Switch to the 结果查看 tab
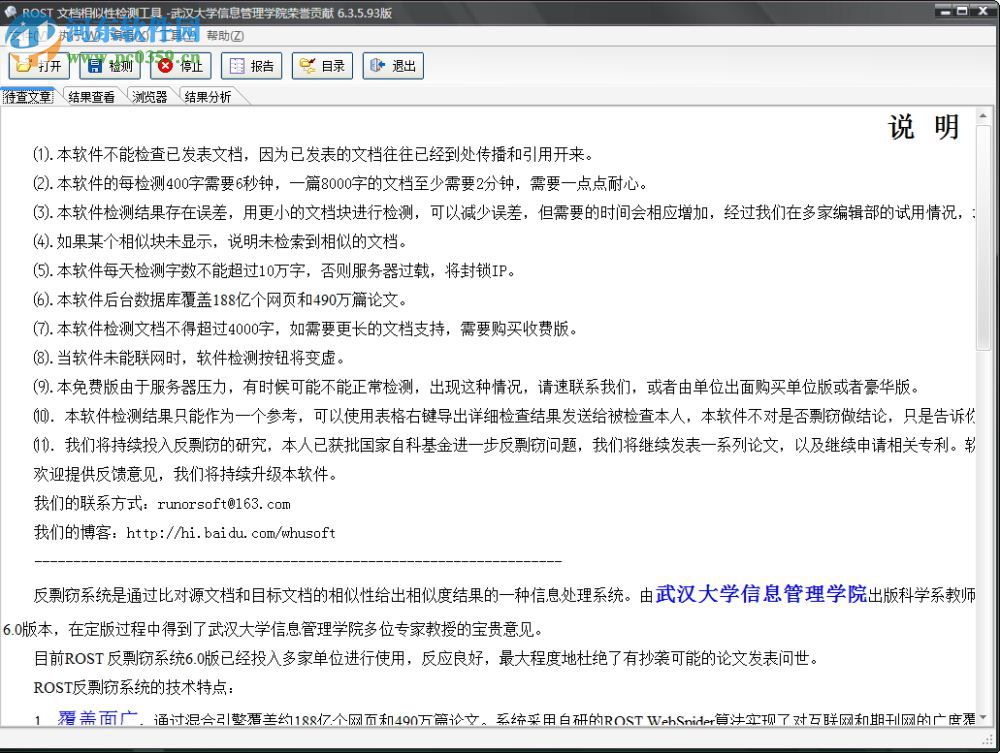The width and height of the screenshot is (1000, 753). point(90,97)
